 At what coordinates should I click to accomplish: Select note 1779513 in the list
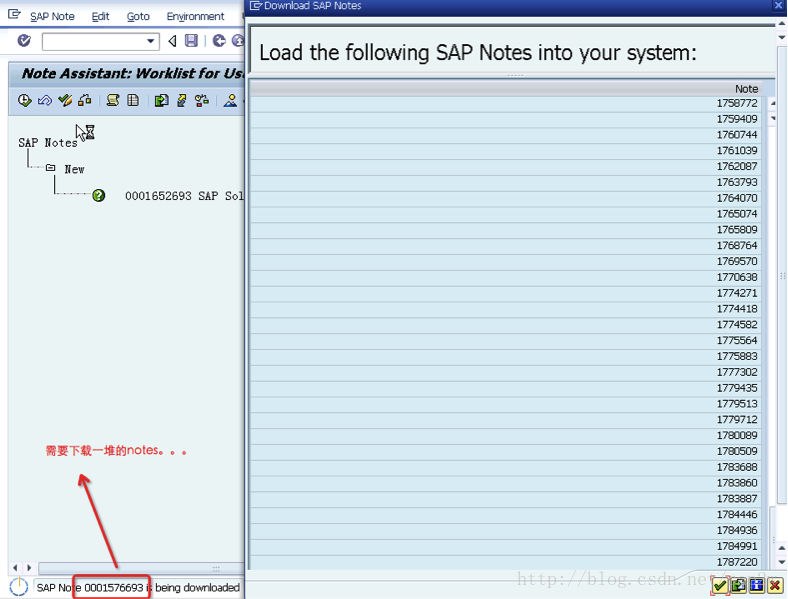(506, 404)
